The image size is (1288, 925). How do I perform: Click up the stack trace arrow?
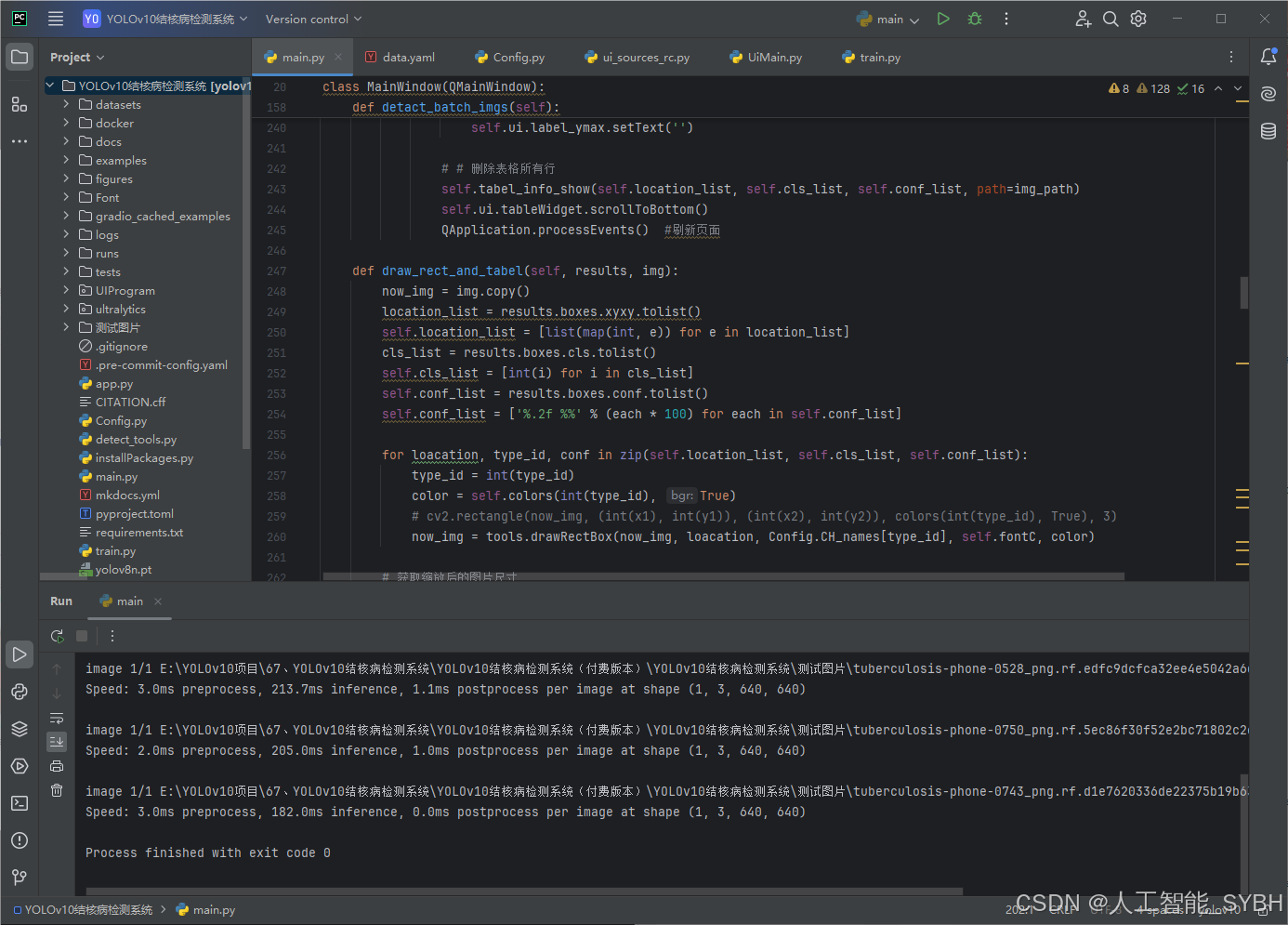click(57, 669)
